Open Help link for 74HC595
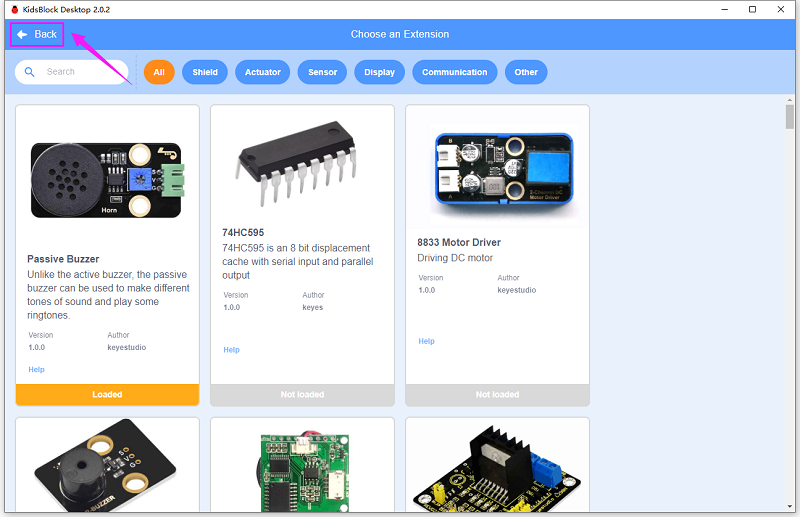This screenshot has width=800, height=517. (231, 350)
